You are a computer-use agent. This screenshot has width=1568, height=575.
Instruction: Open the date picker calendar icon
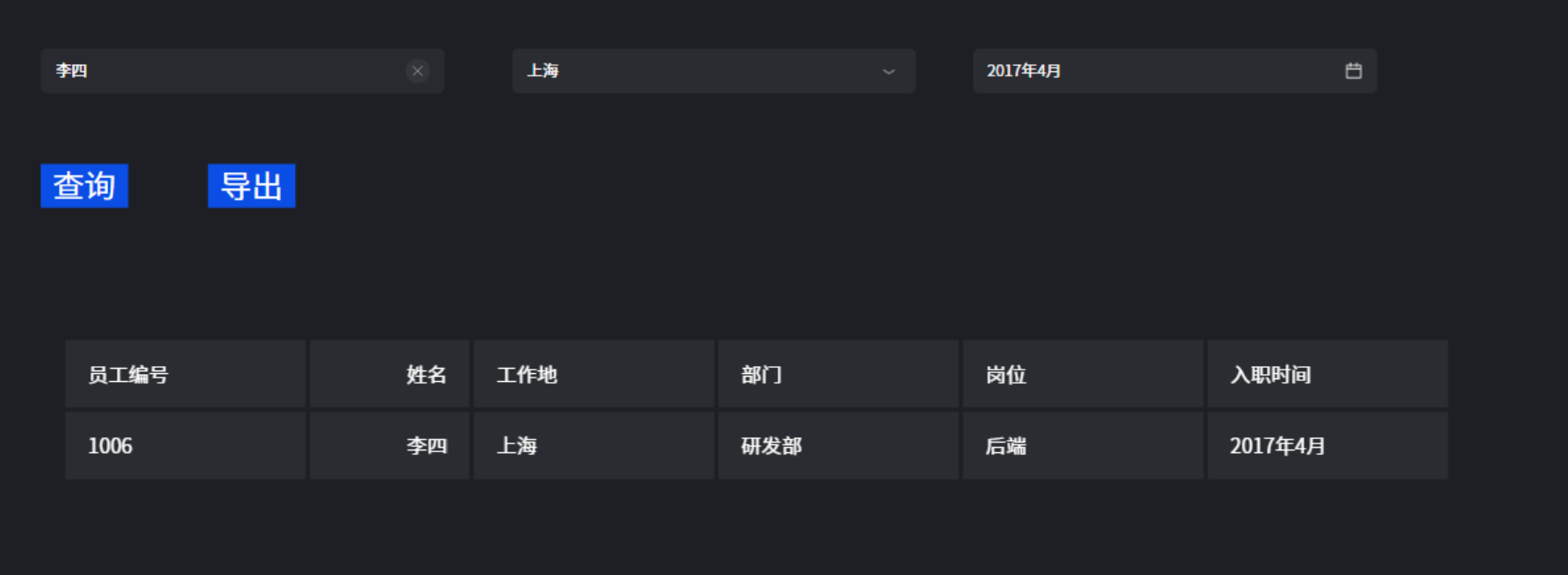1353,71
